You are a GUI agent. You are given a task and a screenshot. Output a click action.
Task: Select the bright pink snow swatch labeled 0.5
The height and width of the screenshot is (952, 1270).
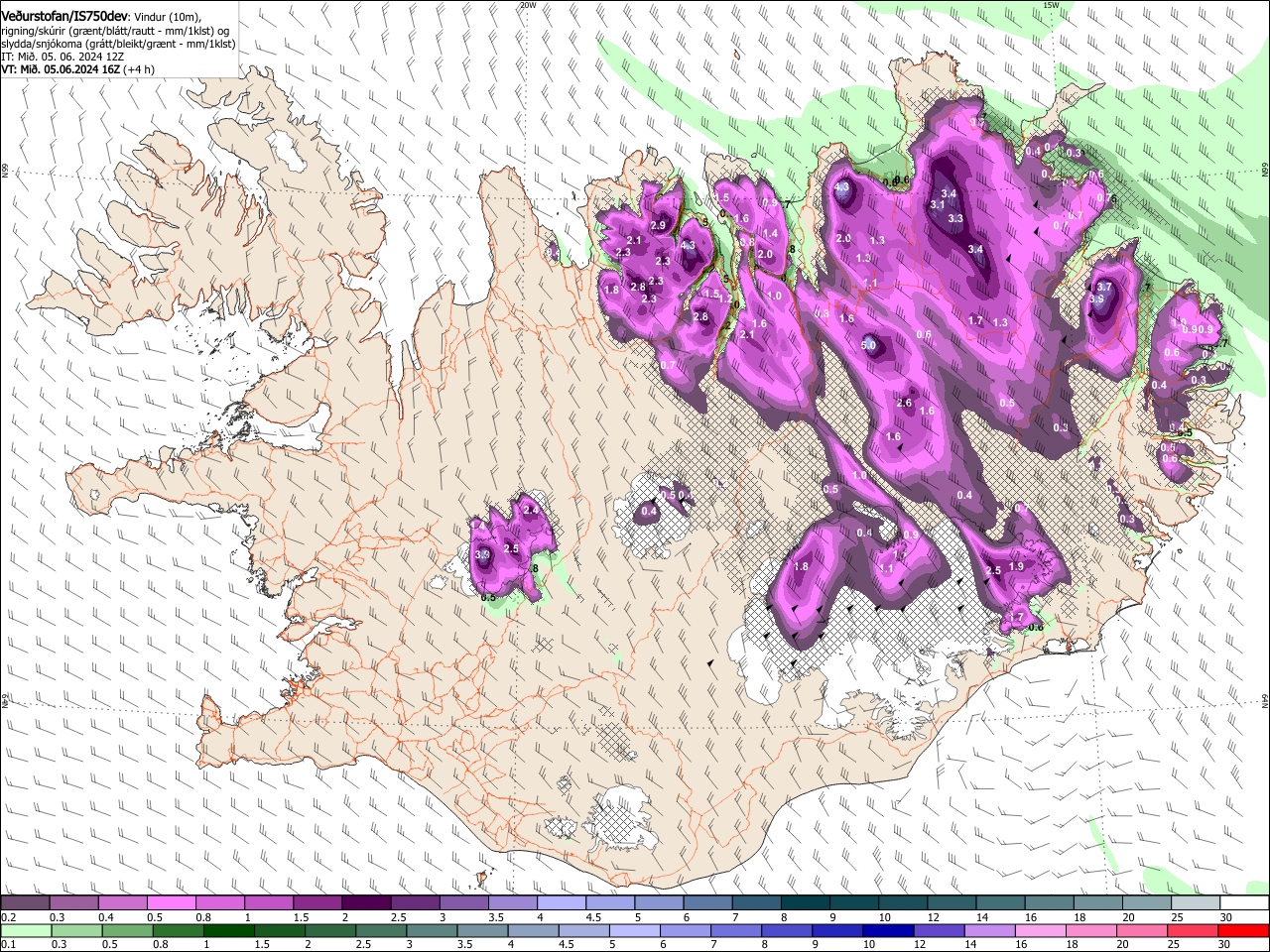[171, 903]
